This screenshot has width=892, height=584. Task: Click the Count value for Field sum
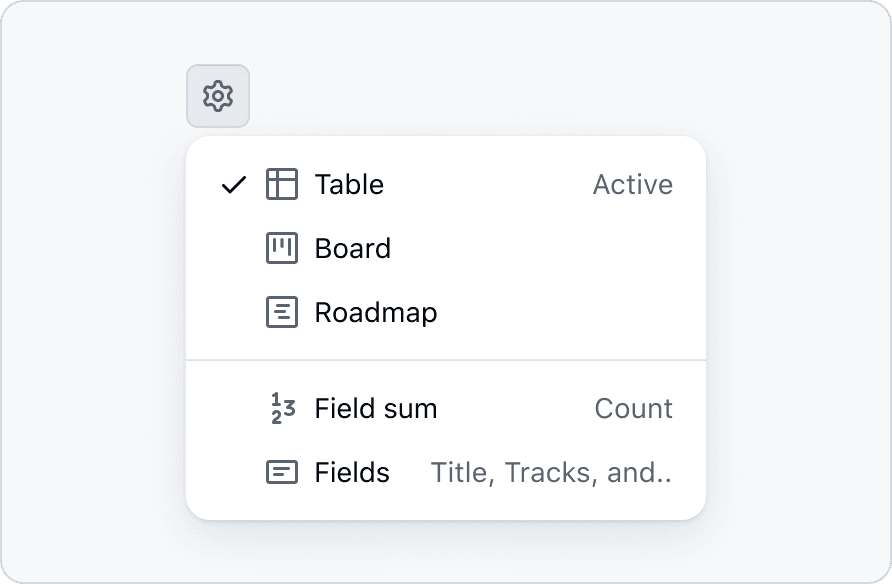click(x=633, y=408)
